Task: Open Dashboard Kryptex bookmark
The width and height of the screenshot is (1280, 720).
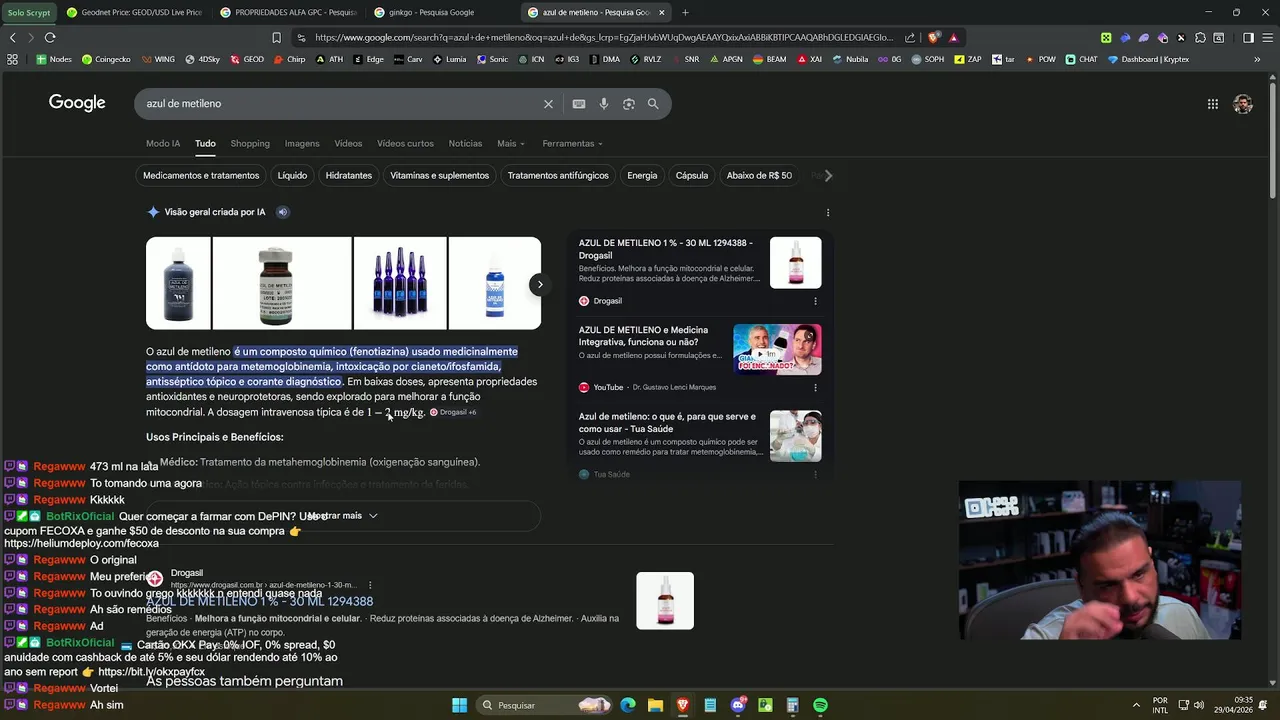Action: click(1148, 59)
